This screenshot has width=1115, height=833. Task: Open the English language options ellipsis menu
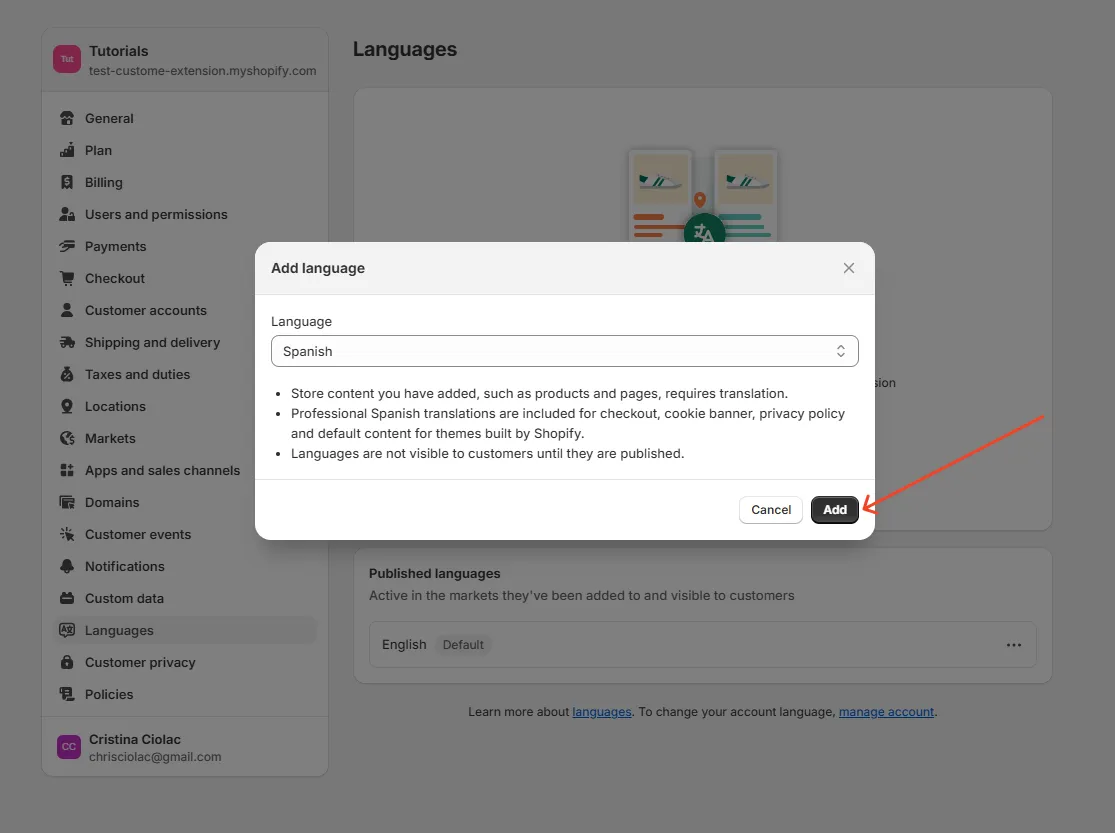pos(1014,645)
